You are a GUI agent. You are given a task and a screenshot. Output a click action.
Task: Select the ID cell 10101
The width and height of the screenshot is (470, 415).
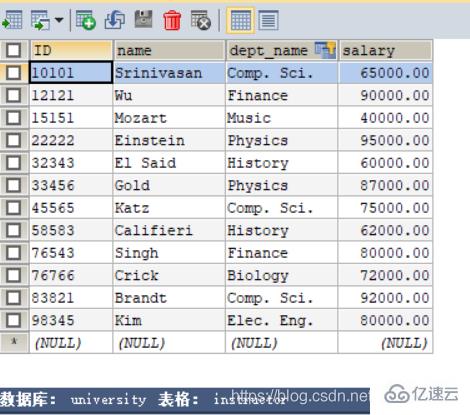click(x=71, y=73)
